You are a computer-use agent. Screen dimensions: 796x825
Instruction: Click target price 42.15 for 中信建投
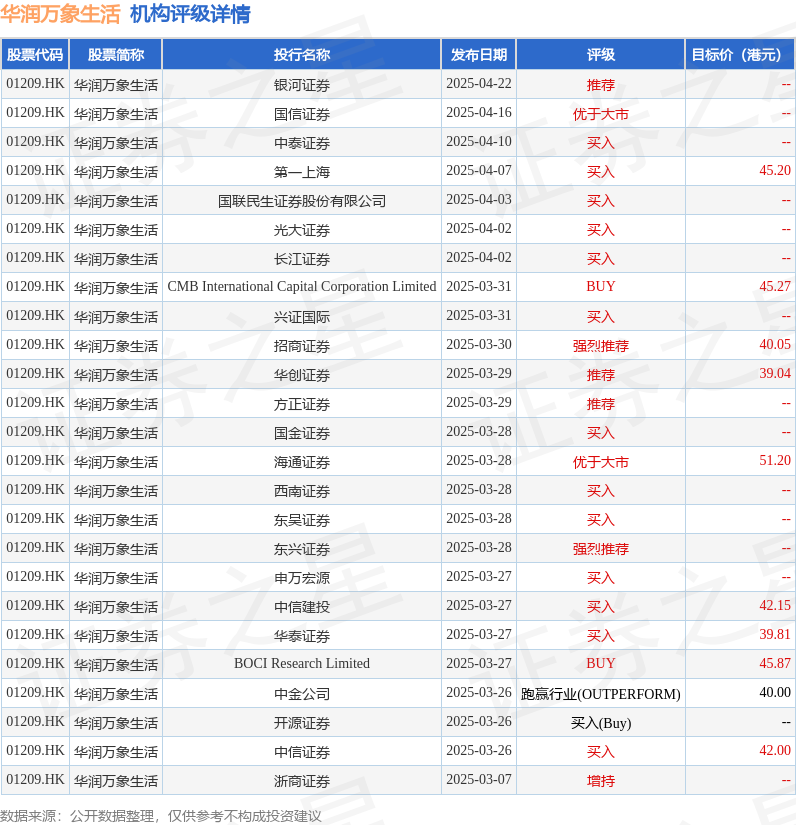[774, 605]
